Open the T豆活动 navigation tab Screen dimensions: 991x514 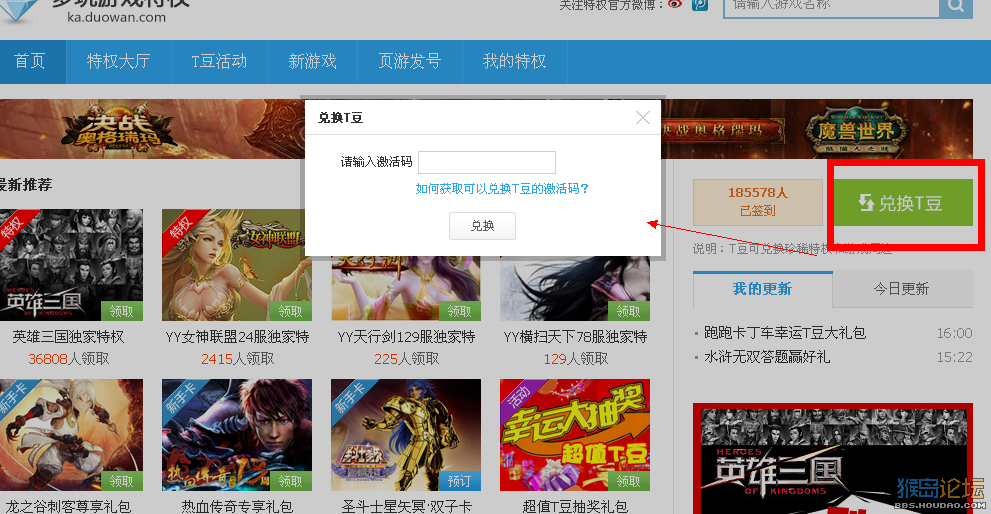click(x=219, y=61)
